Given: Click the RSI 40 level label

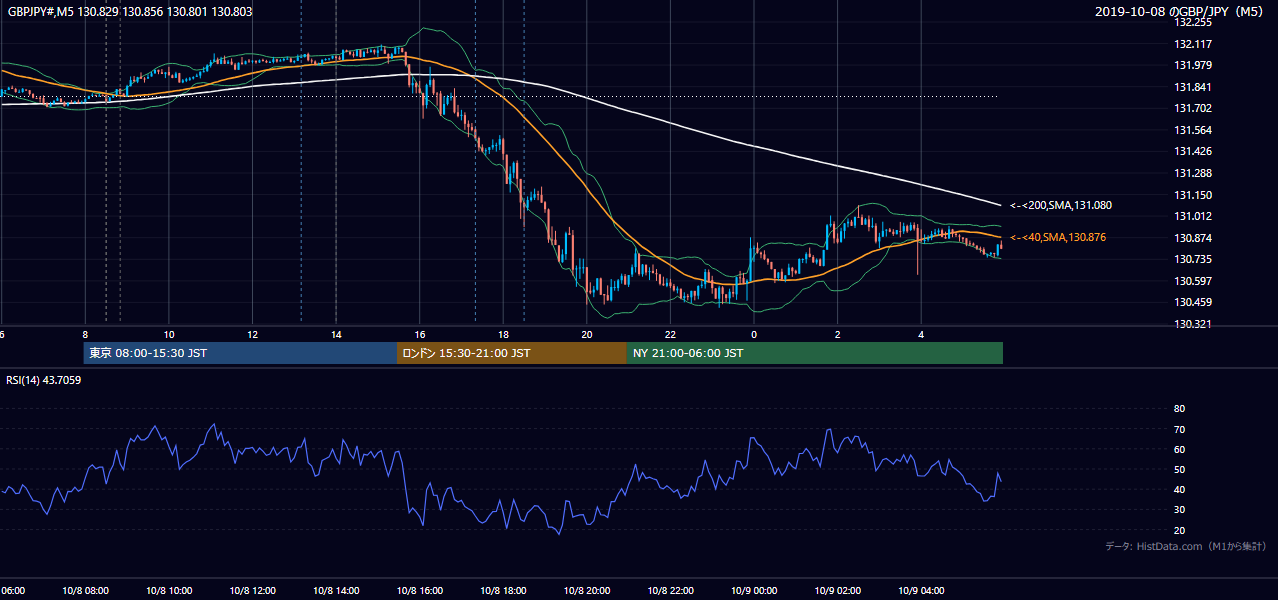Looking at the screenshot, I should (1179, 489).
